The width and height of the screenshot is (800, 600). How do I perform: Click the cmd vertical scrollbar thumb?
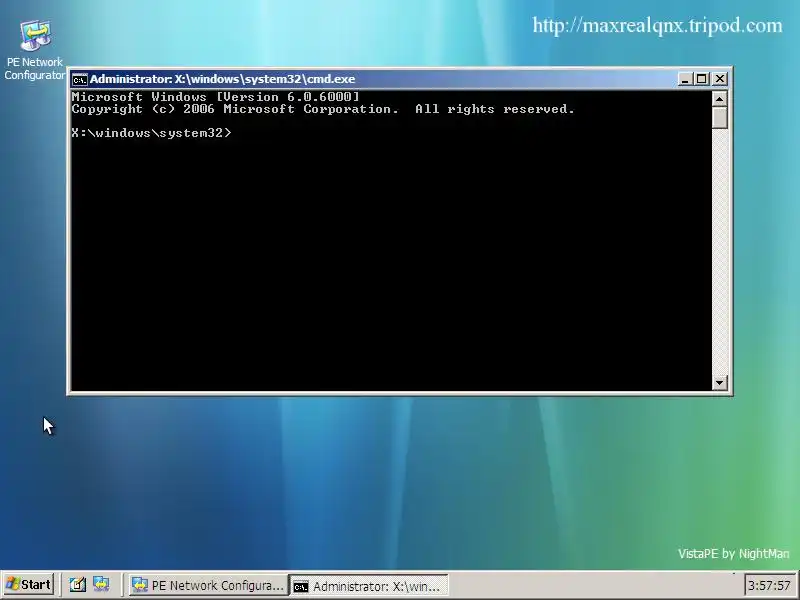pyautogui.click(x=719, y=117)
